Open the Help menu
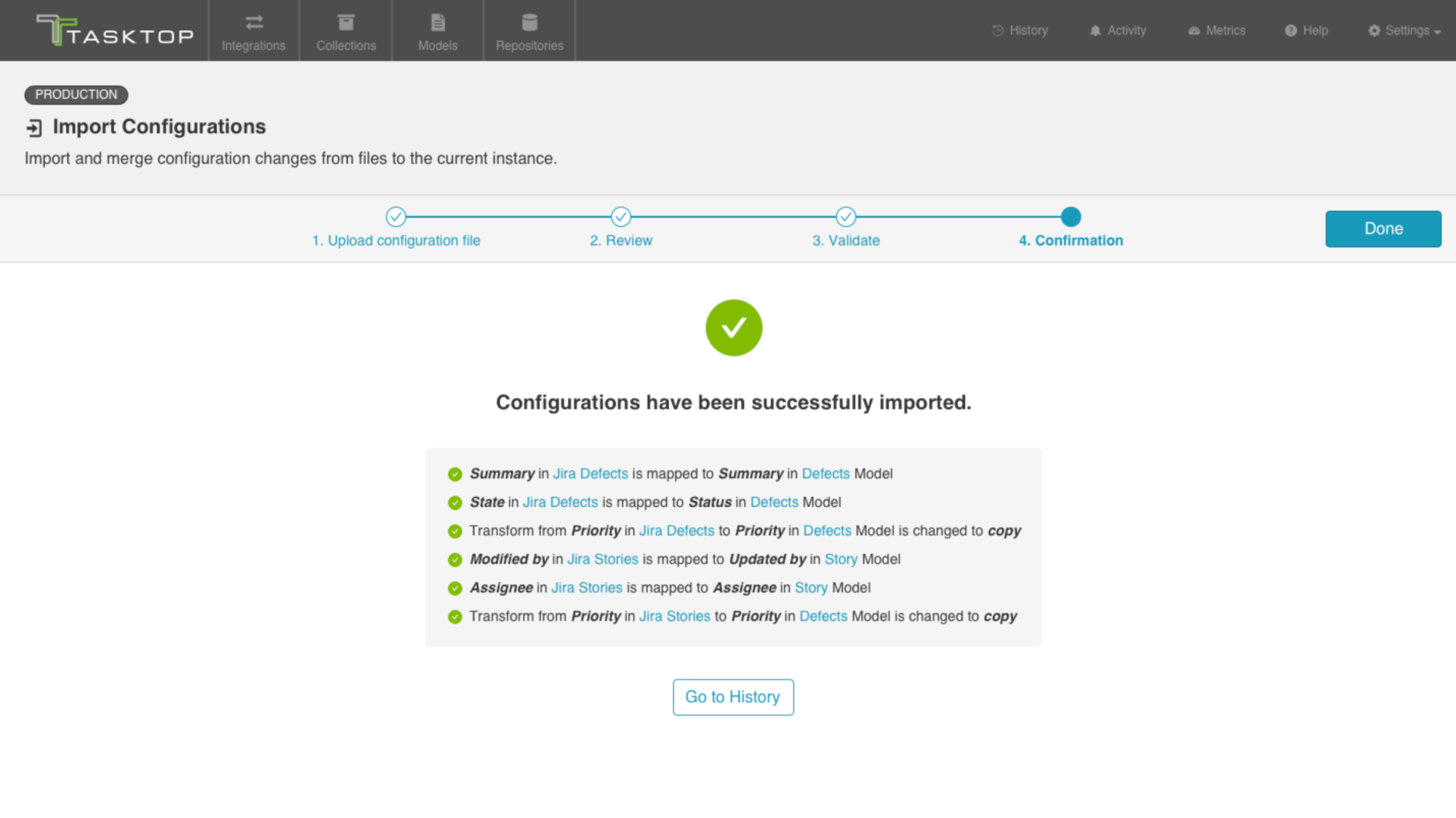The height and width of the screenshot is (818, 1456). point(1306,30)
